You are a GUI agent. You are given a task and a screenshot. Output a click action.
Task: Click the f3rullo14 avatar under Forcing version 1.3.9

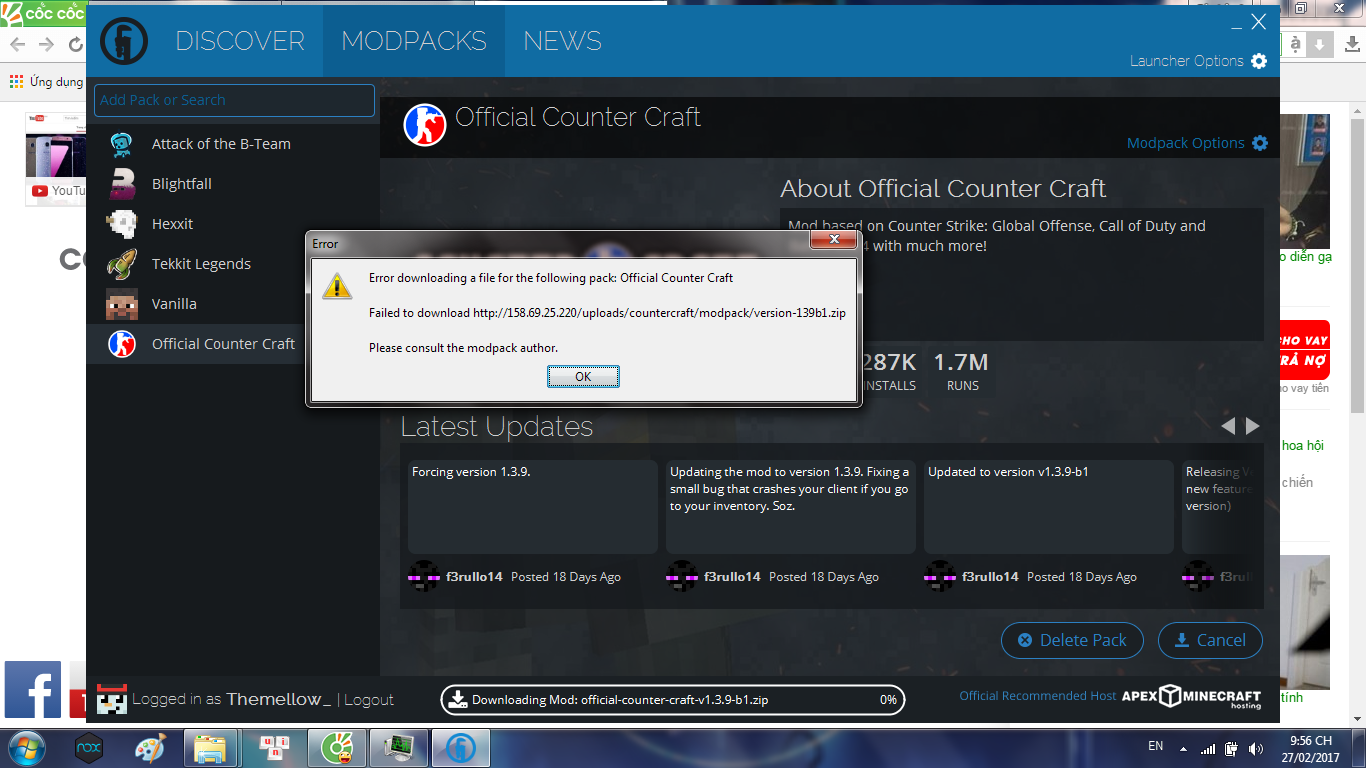[424, 577]
